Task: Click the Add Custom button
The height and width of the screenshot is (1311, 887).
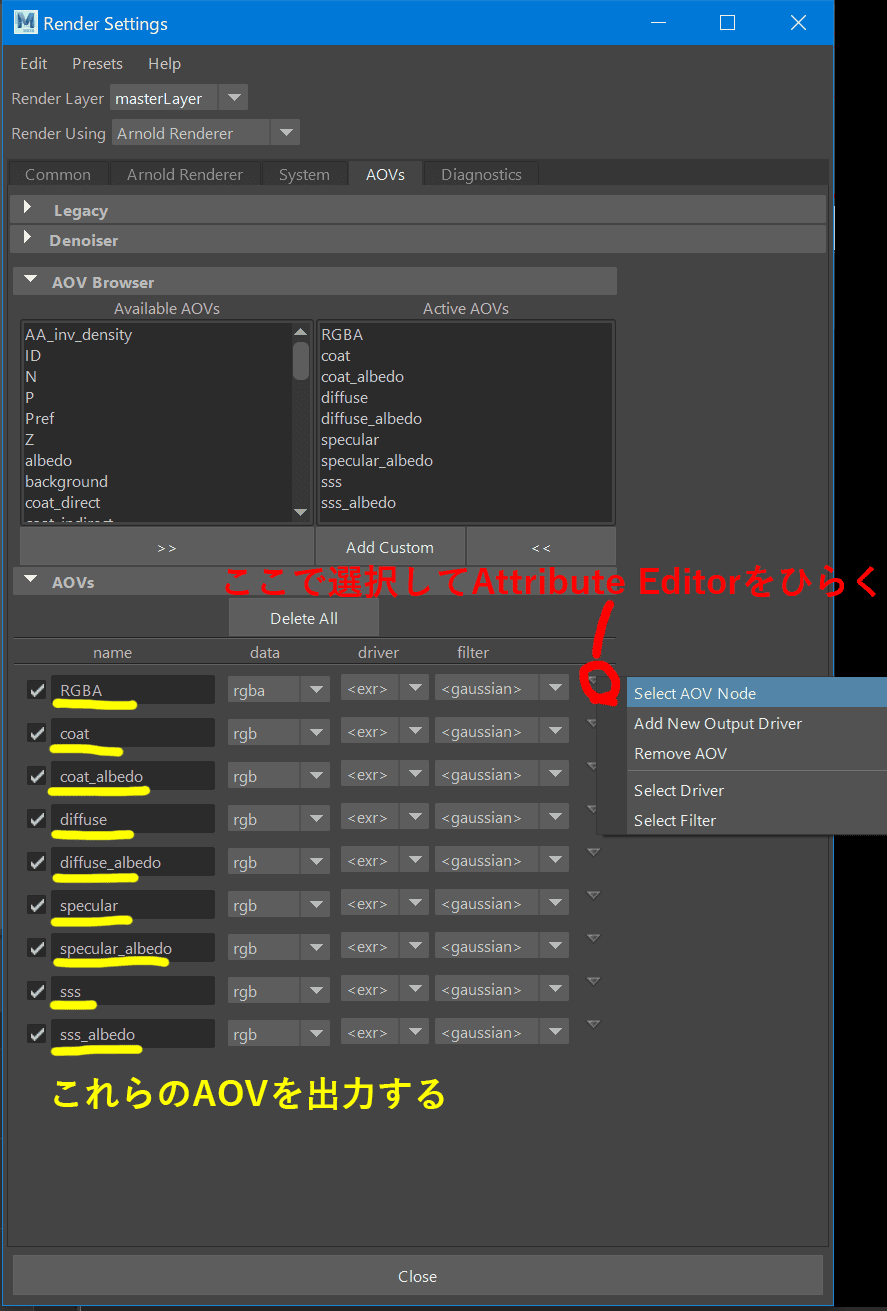Action: (390, 547)
